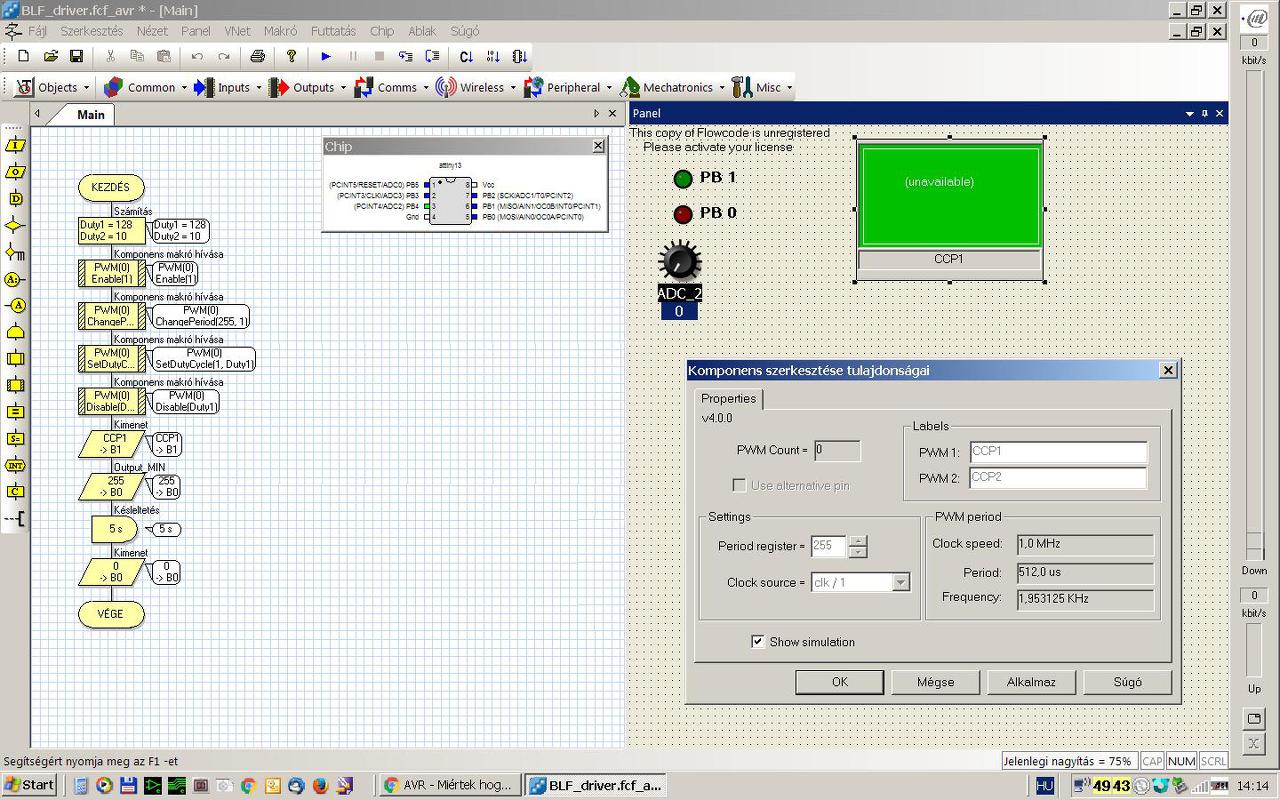This screenshot has width=1280, height=800.
Task: Select the Input icon in the flowchart toolbox
Action: pyautogui.click(x=15, y=145)
